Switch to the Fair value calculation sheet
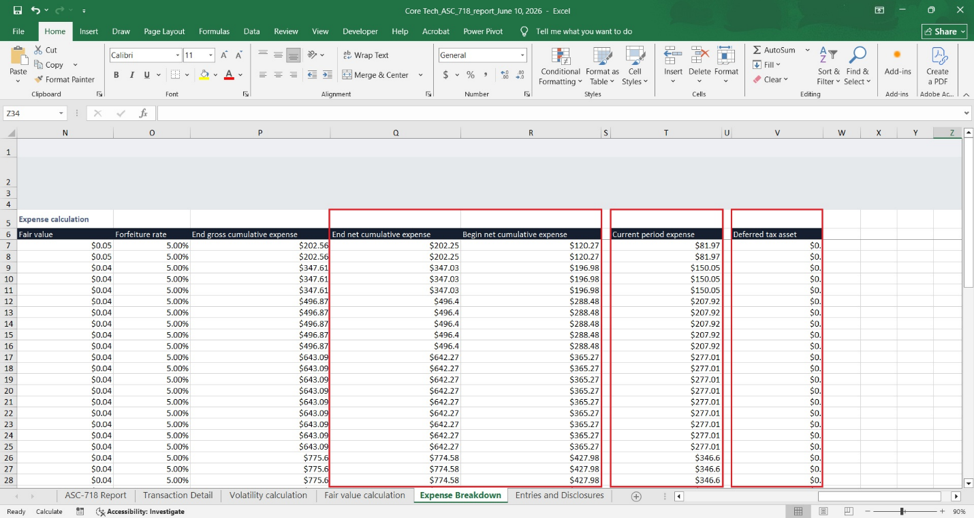The image size is (974, 518). click(364, 495)
